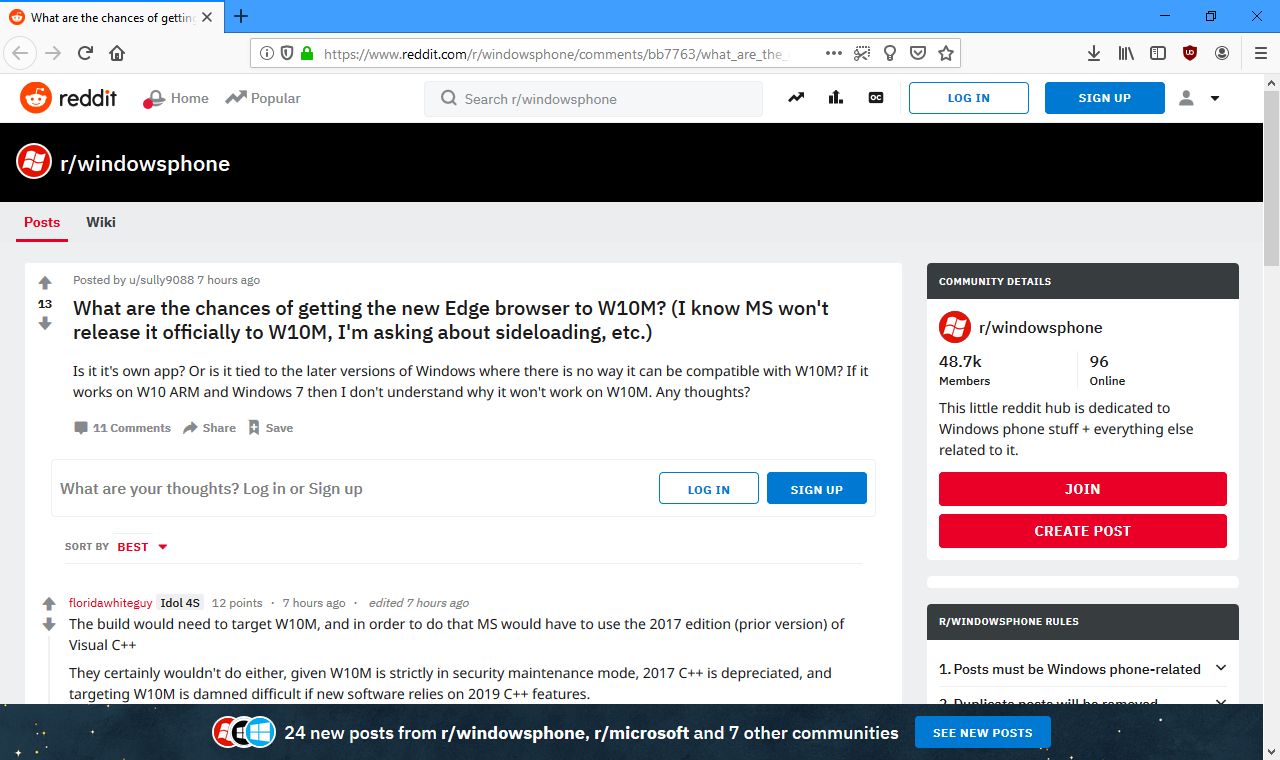Screen dimensions: 1280x760
Task: Reload the page with the refresh icon
Action: (x=85, y=53)
